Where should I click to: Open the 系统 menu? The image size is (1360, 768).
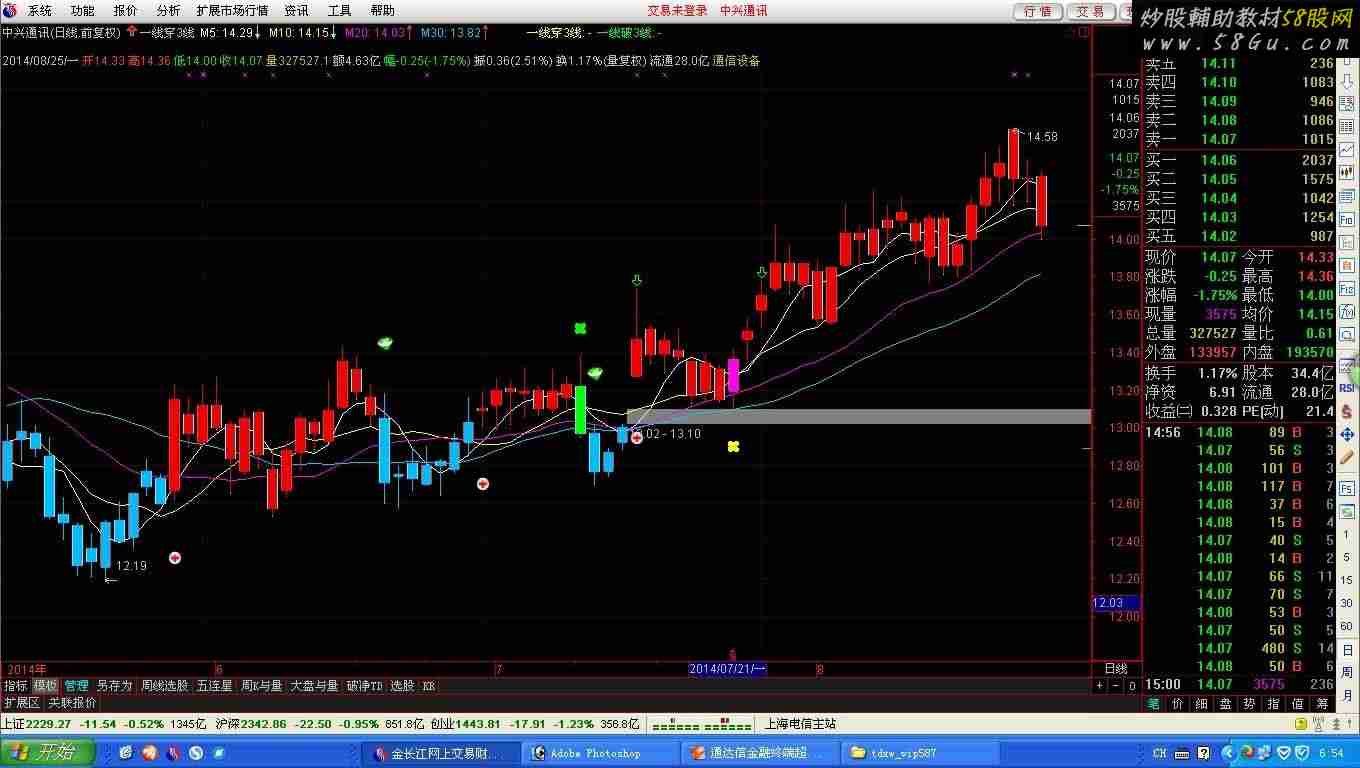point(39,11)
